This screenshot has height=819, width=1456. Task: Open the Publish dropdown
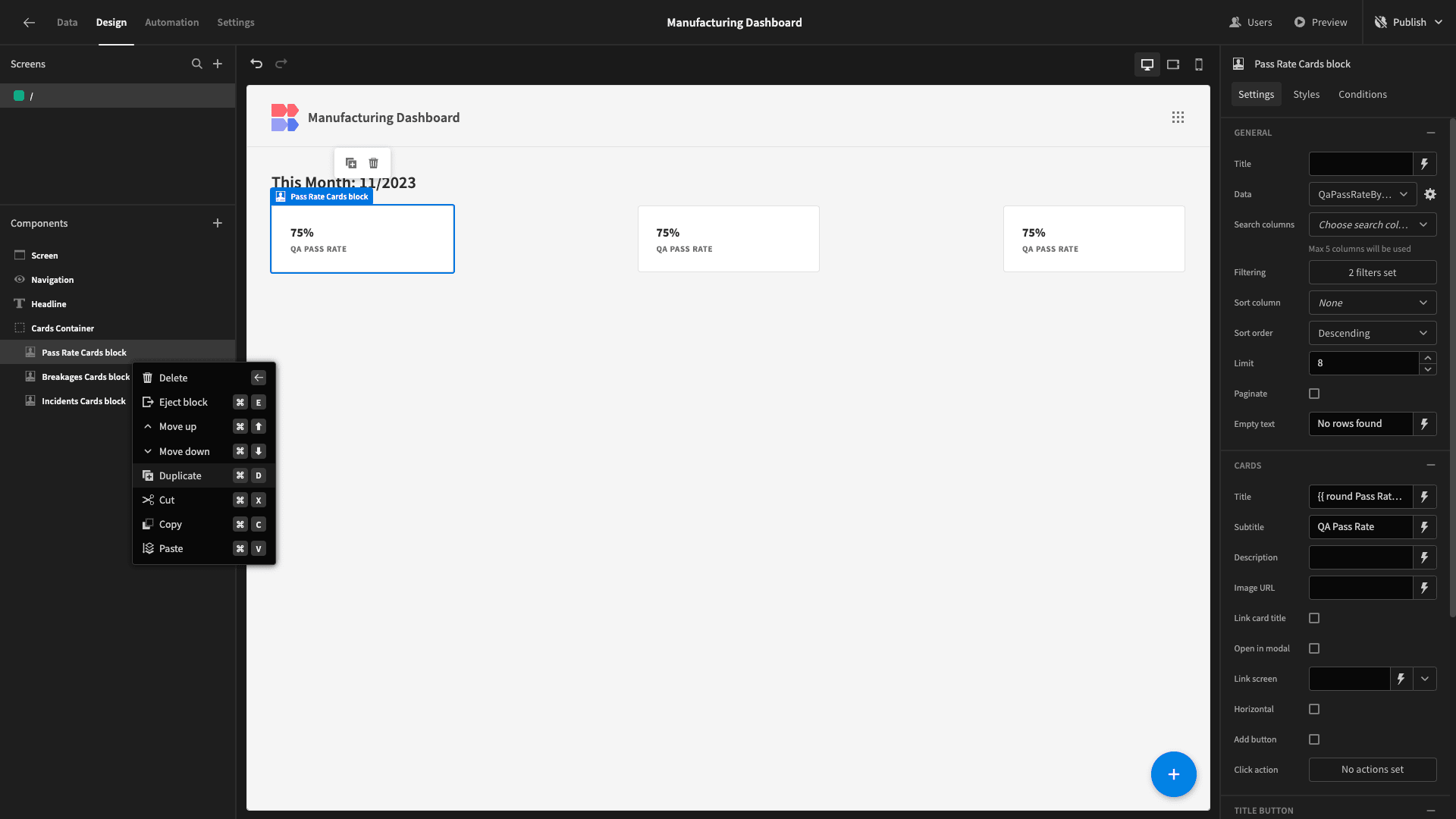pyautogui.click(x=1409, y=22)
